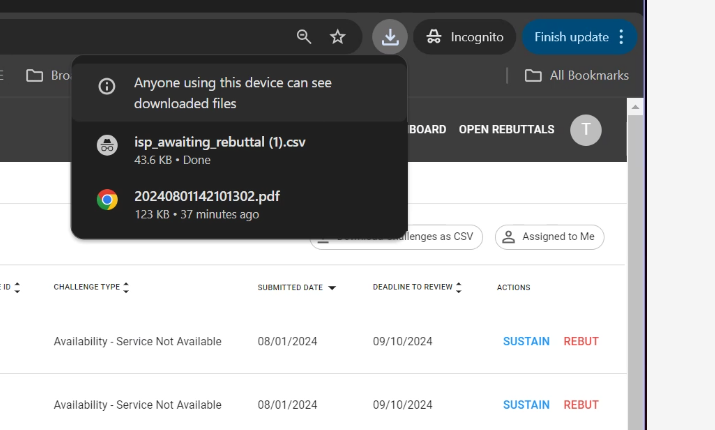
Task: Click the browser downloads icon
Action: click(x=390, y=37)
